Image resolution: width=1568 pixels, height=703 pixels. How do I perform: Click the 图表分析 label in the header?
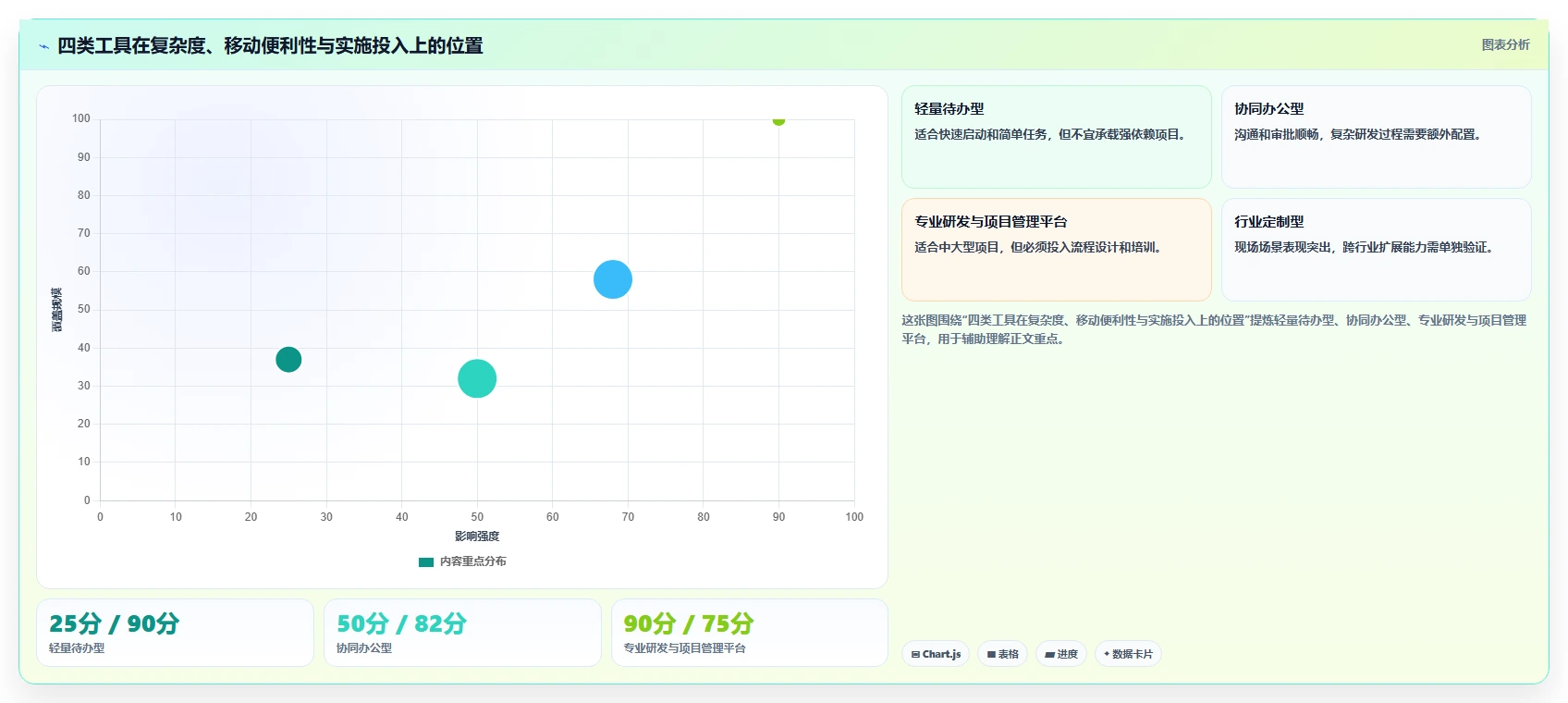pos(1505,44)
